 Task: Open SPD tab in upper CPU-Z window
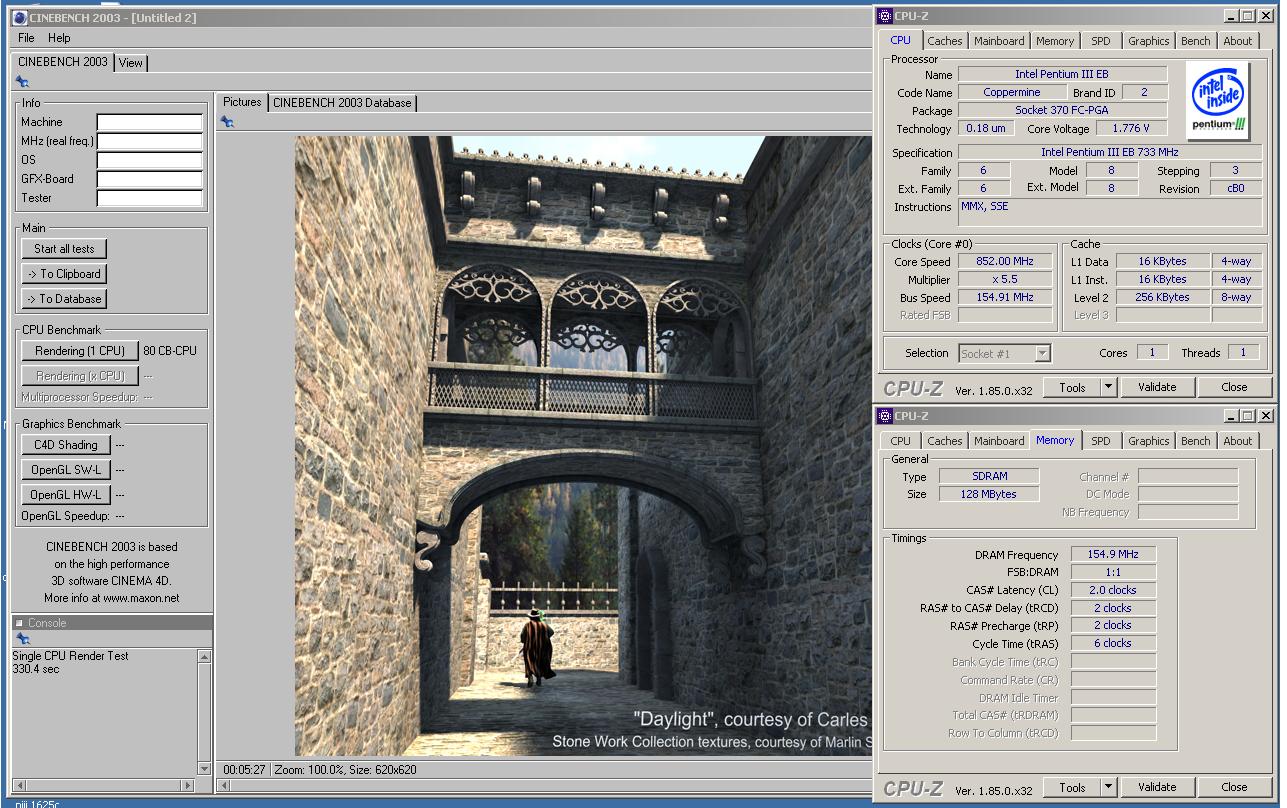[1100, 41]
